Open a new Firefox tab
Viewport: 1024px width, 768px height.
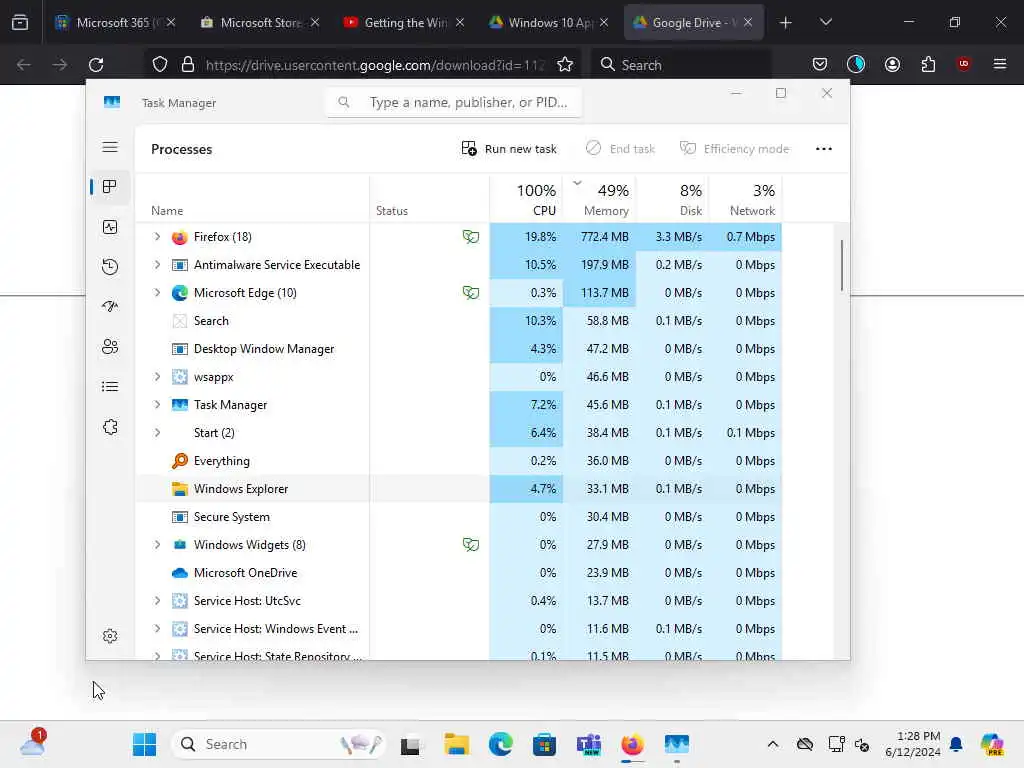[786, 23]
